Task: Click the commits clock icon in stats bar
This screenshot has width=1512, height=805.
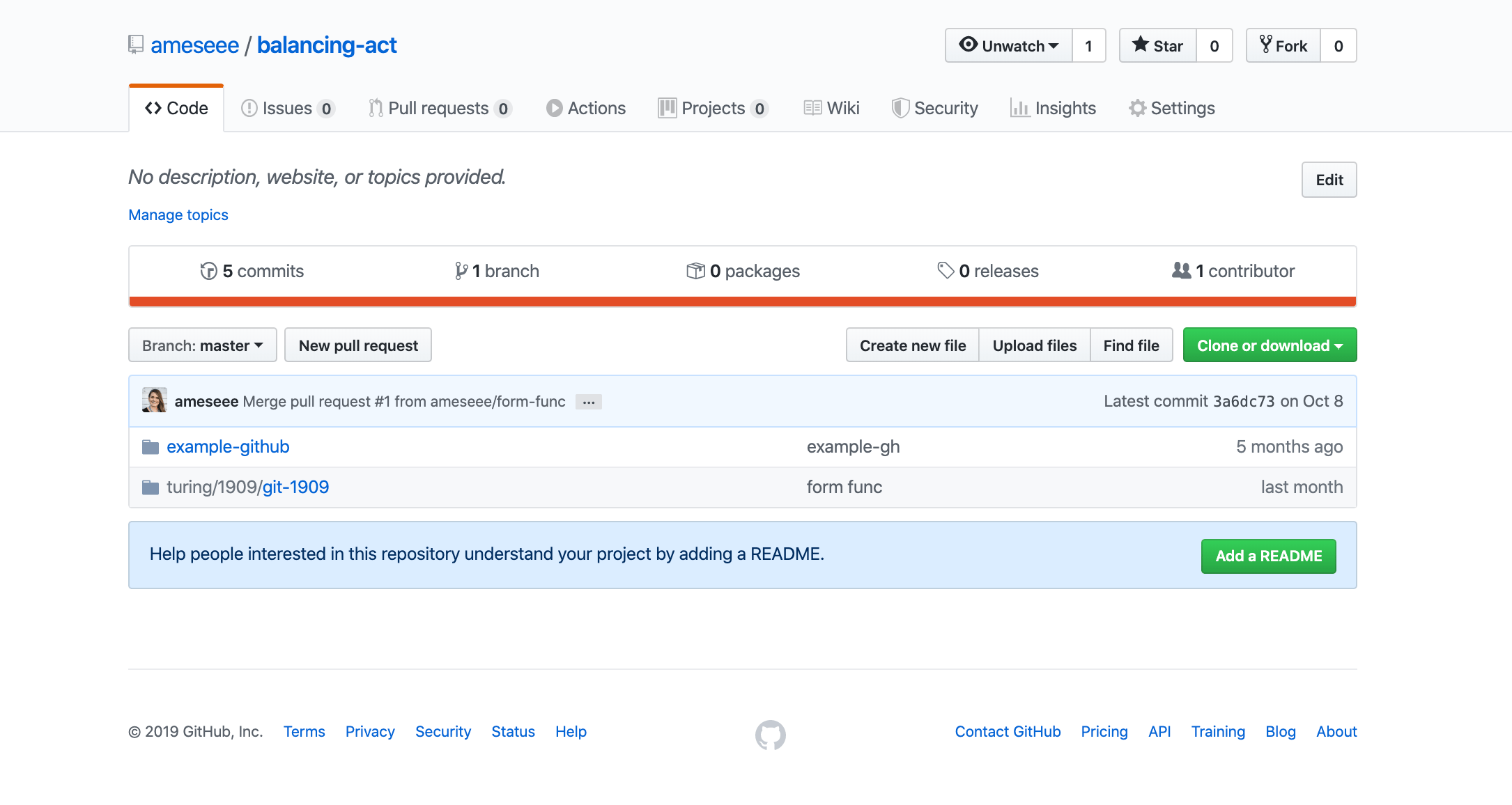Action: 208,271
